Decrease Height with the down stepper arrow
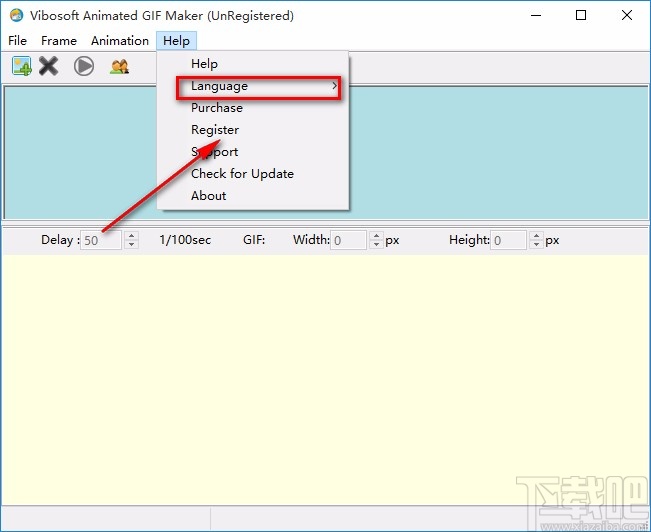Screen dimensions: 651x532 (x=536, y=245)
